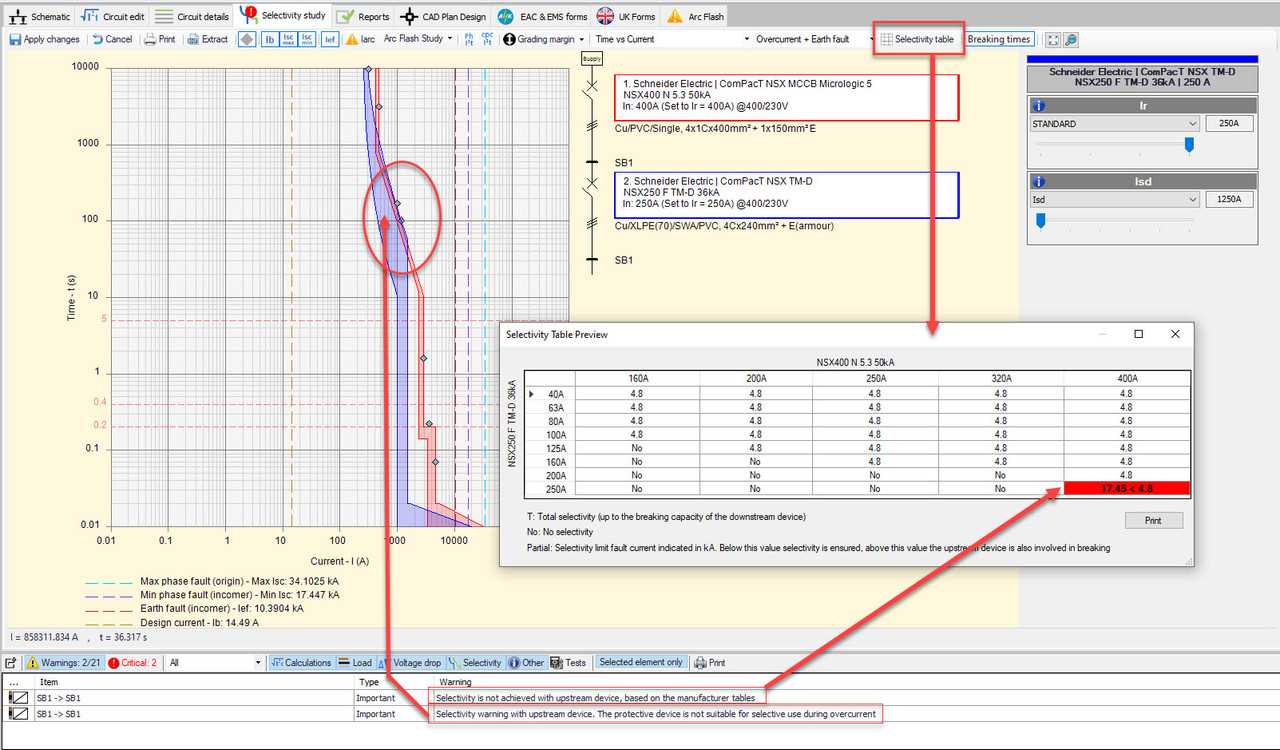Open CAD Plan Design tab

point(443,16)
